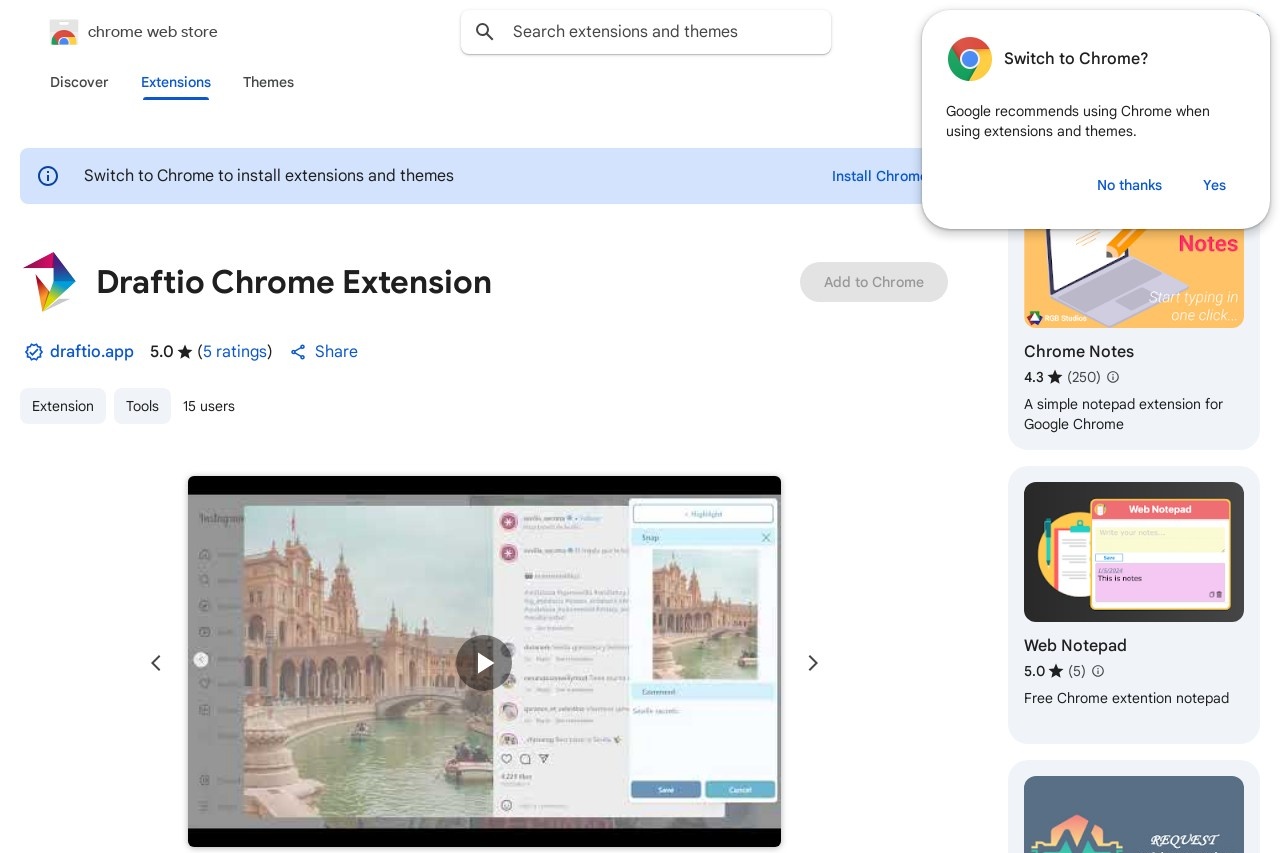
Task: Click the Draftio Chrome Extension heading
Action: (294, 282)
